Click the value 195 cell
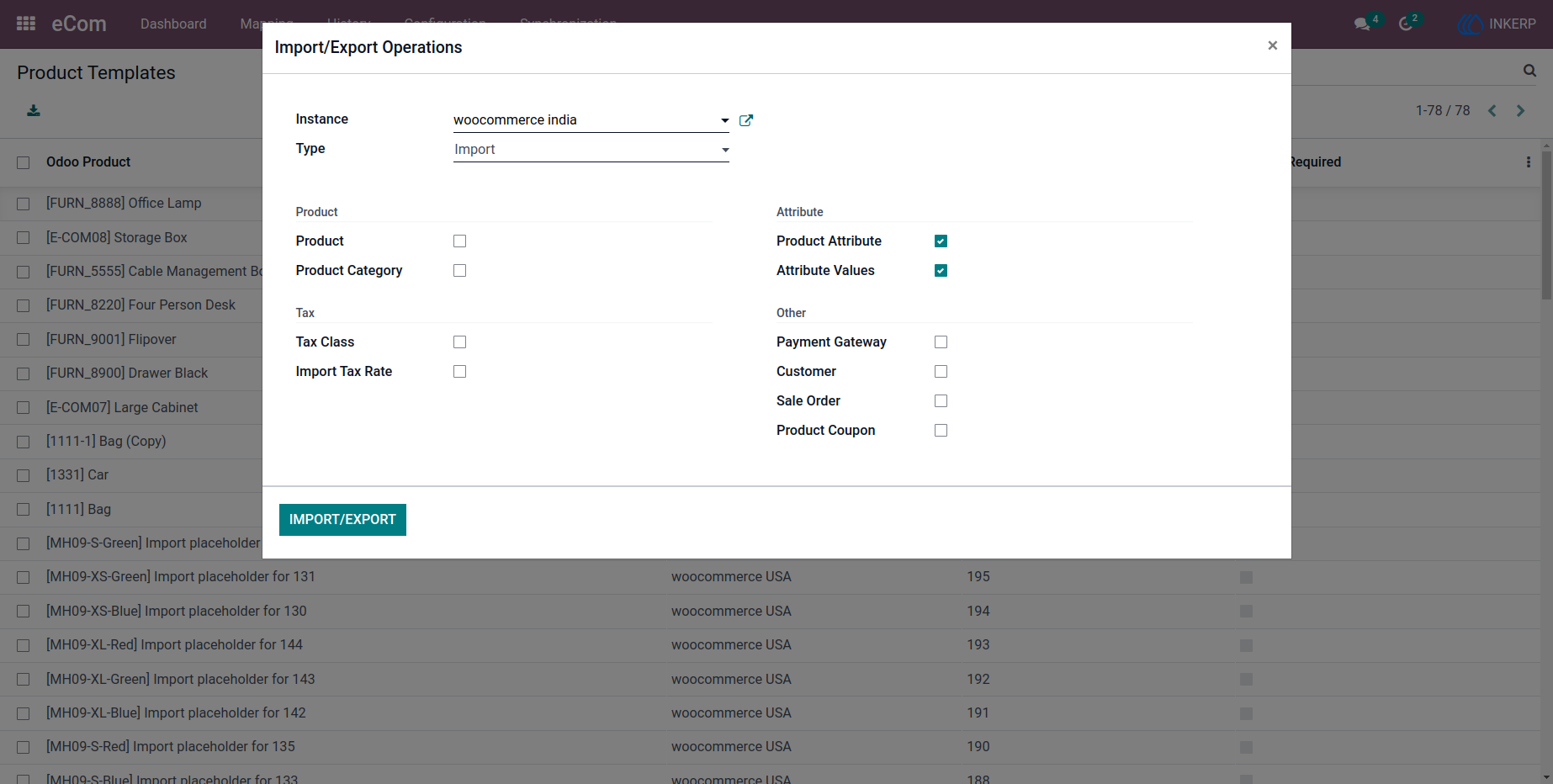 [978, 576]
